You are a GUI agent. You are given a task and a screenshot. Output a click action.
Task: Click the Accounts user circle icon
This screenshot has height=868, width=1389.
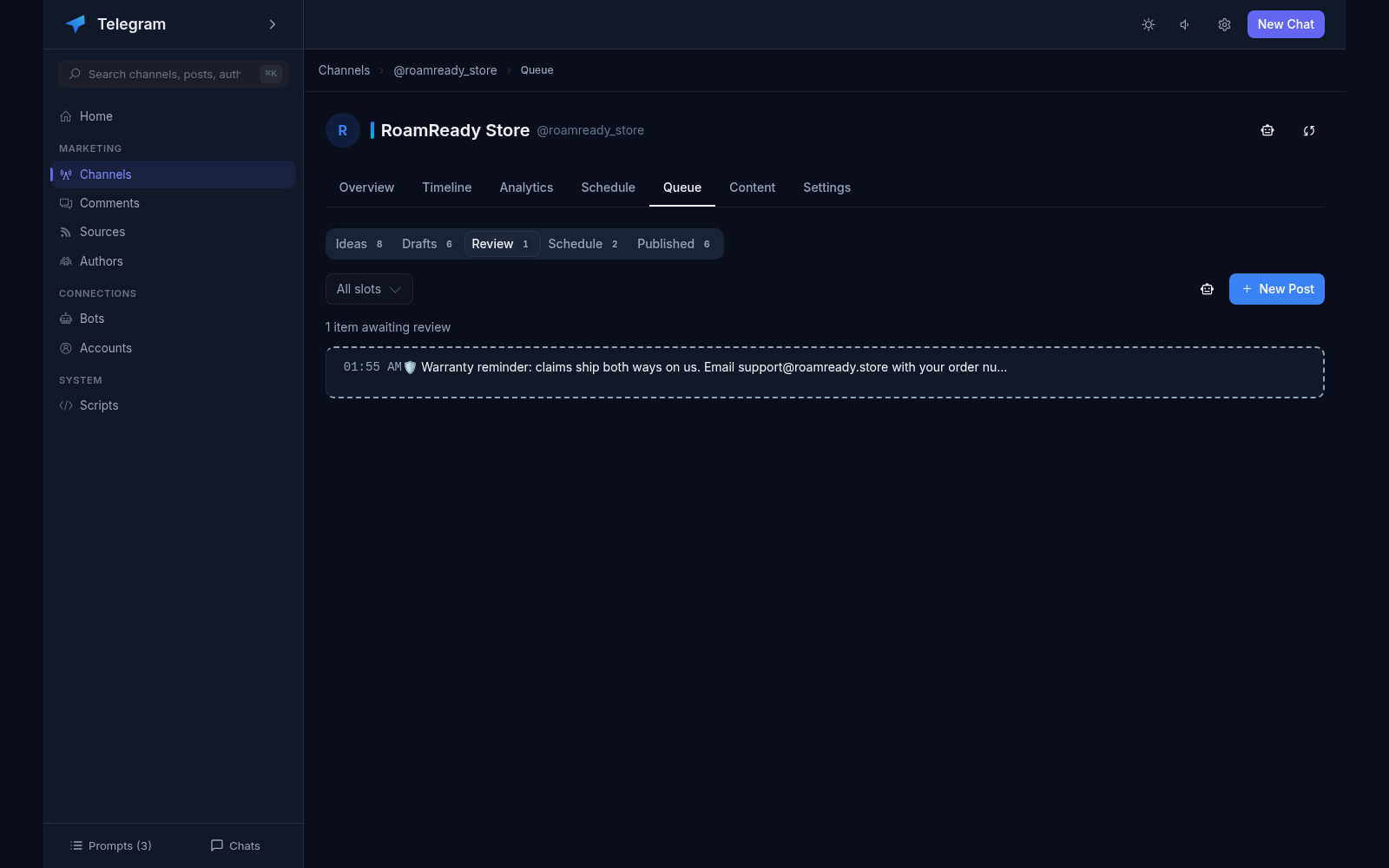(x=66, y=348)
